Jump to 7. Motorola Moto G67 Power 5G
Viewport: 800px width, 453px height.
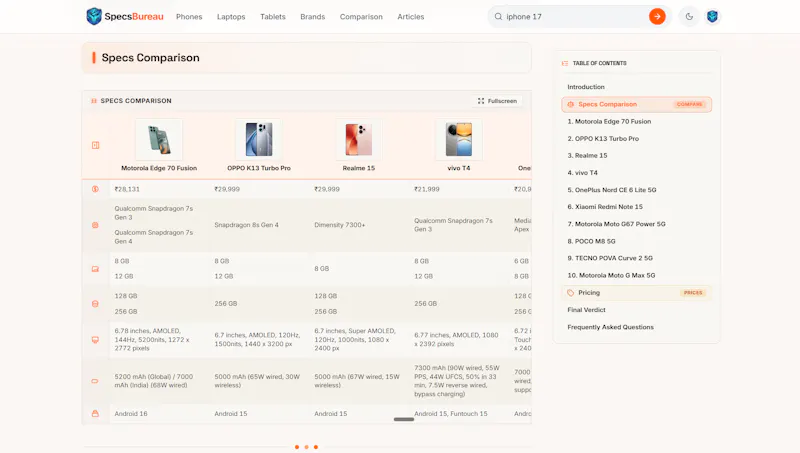pyautogui.click(x=616, y=224)
